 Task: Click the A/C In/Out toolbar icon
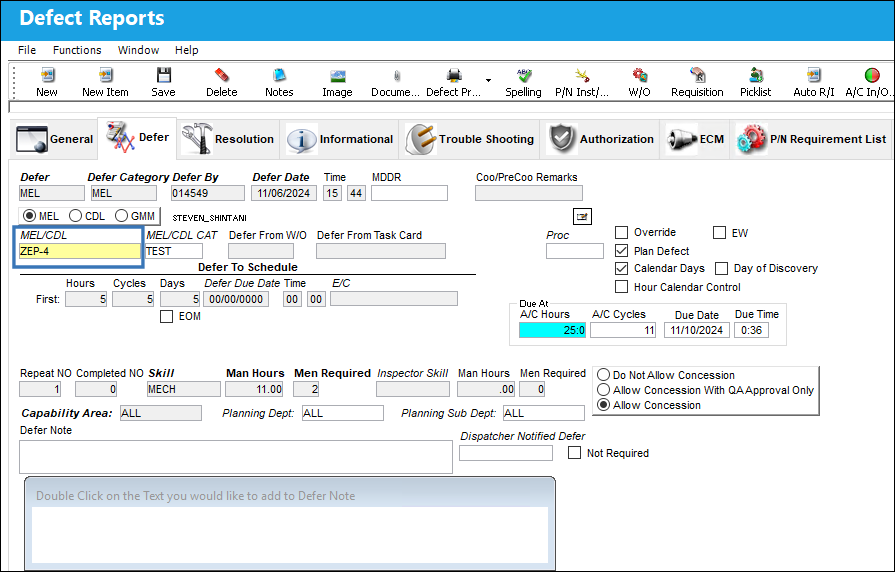[x=872, y=75]
